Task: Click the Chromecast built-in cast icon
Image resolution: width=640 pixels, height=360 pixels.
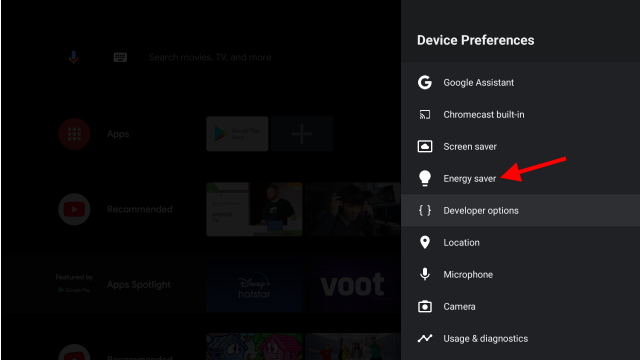Action: click(424, 115)
